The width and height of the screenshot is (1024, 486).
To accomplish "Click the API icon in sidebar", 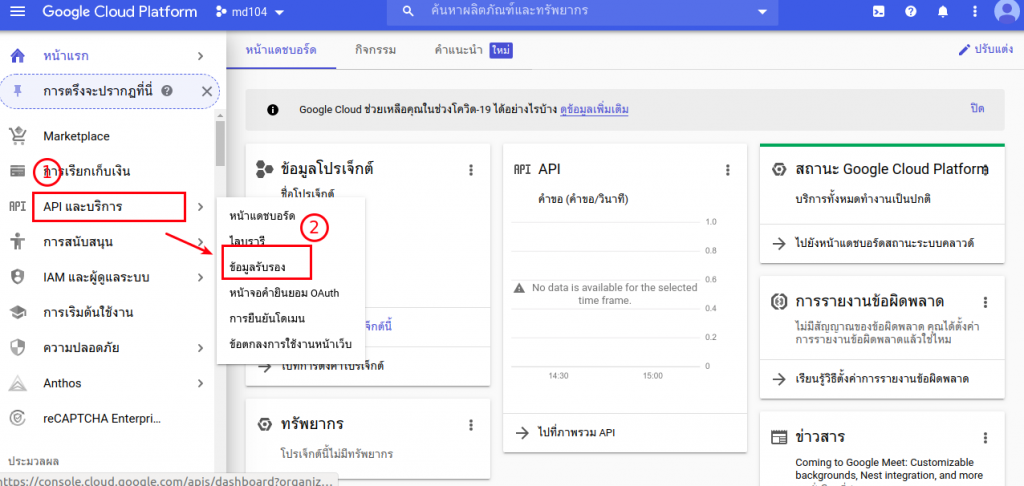I will pyautogui.click(x=17, y=206).
